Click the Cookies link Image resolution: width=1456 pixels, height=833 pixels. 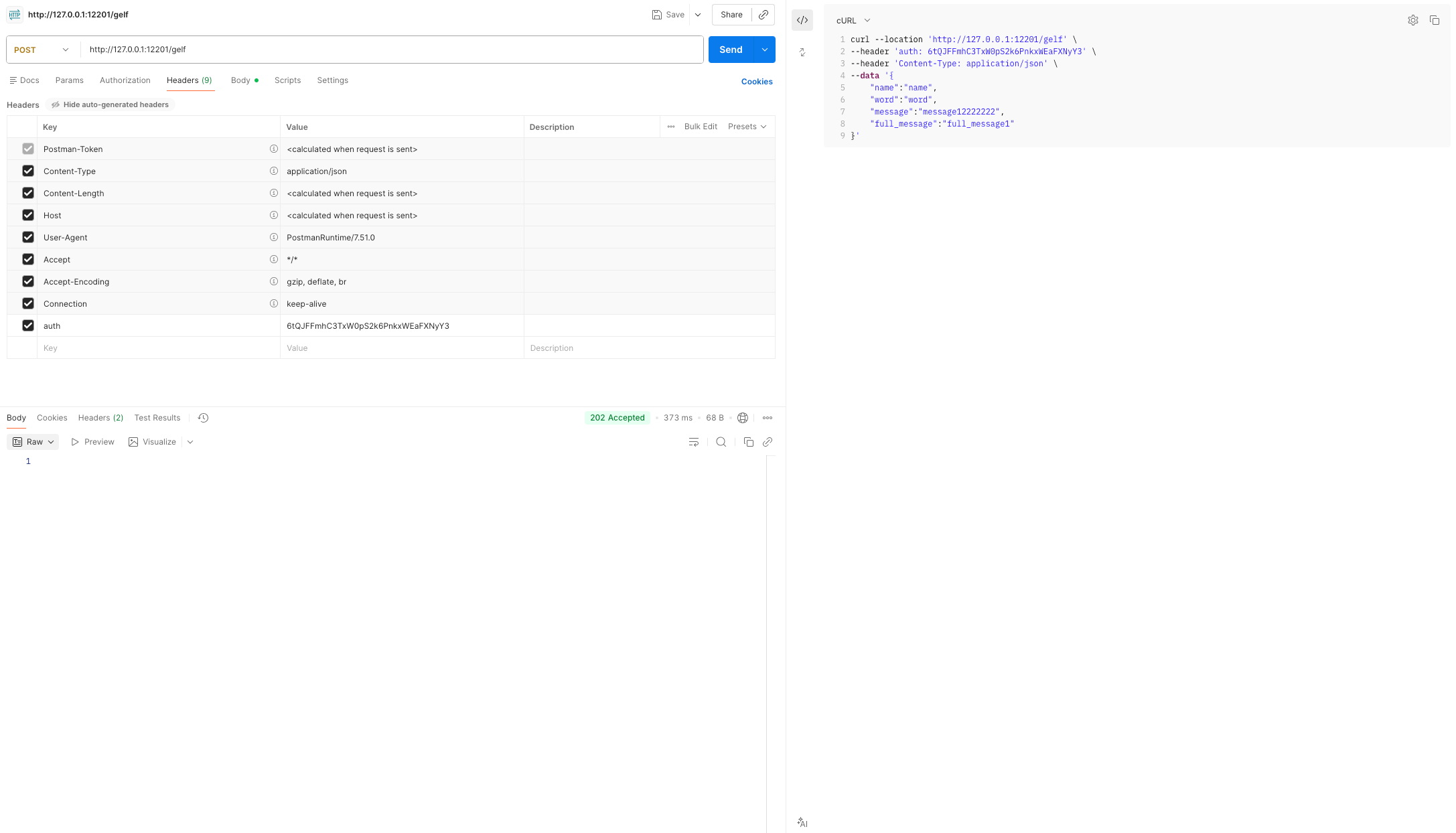point(756,82)
